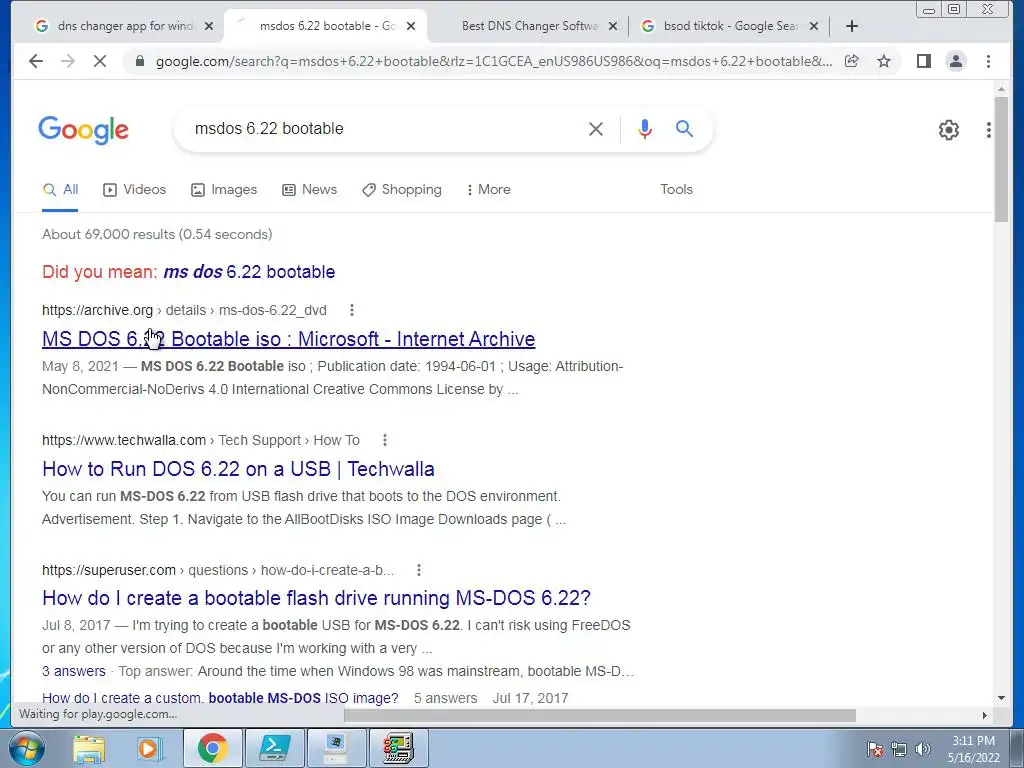Clear the search box with the X

[596, 129]
